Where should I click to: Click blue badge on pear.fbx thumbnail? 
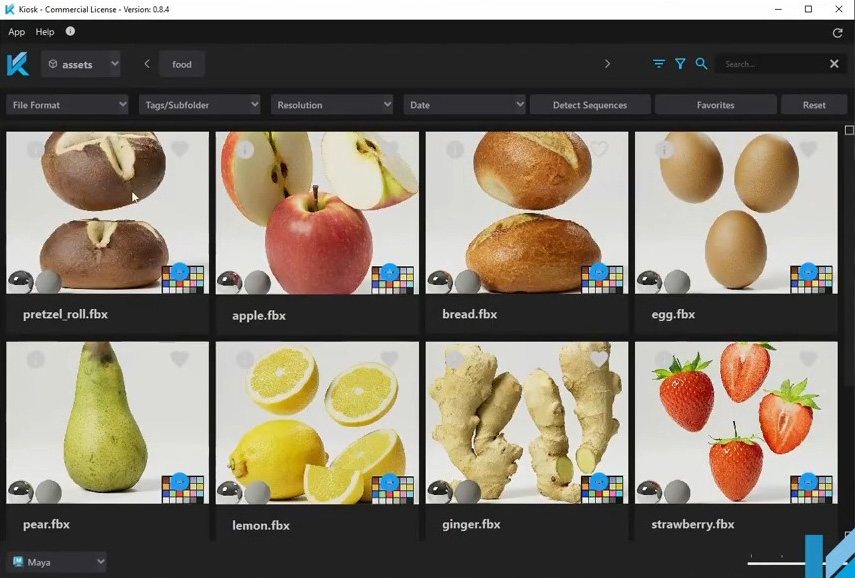click(x=180, y=482)
